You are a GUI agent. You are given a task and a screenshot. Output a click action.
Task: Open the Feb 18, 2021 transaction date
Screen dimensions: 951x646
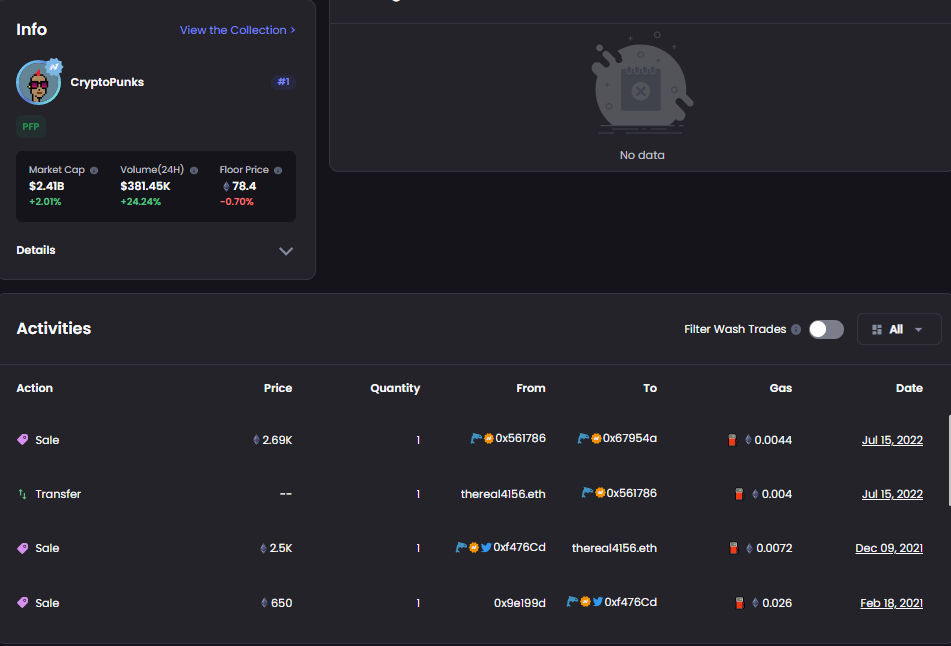click(892, 603)
